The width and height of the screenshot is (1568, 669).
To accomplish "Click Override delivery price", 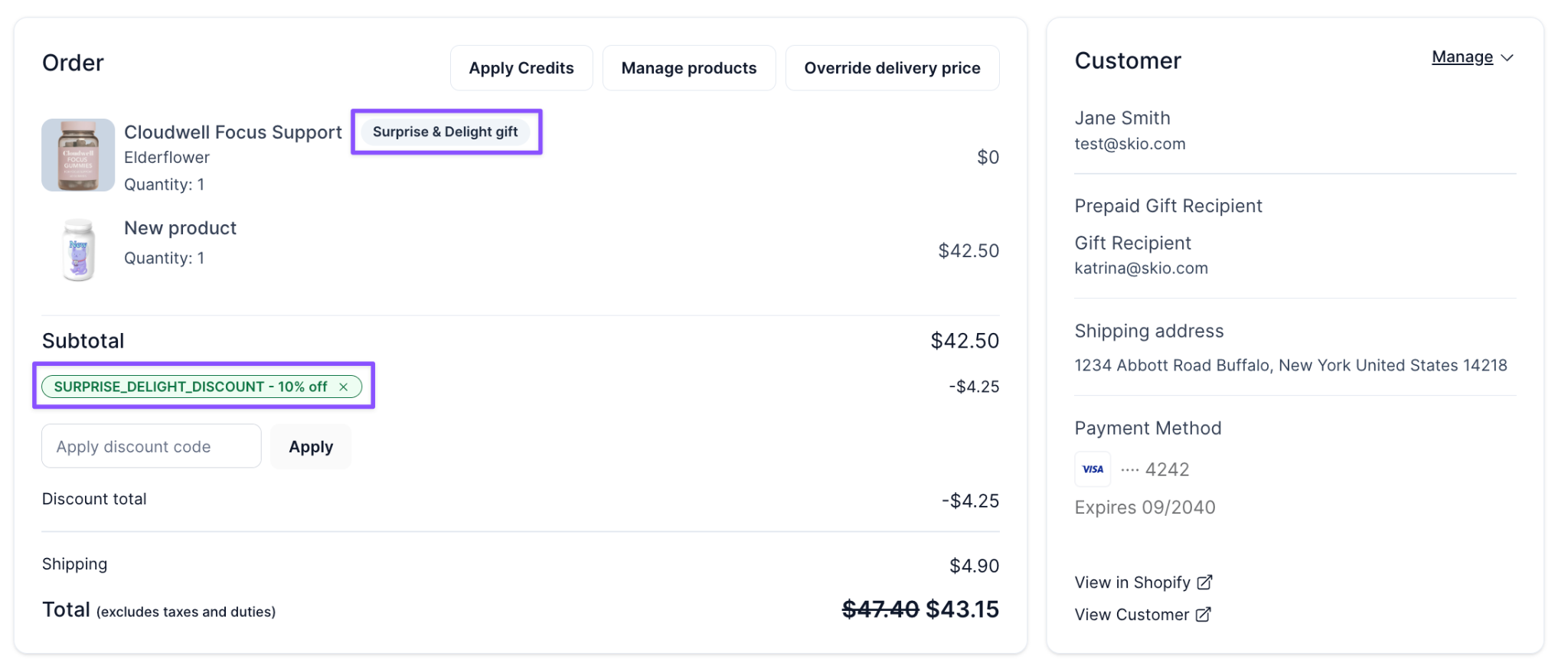I will click(892, 68).
